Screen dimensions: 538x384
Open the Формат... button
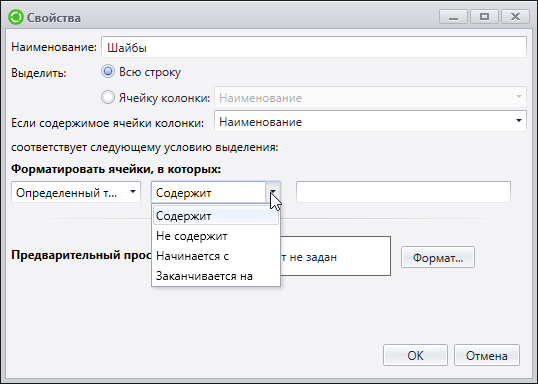[x=438, y=257]
